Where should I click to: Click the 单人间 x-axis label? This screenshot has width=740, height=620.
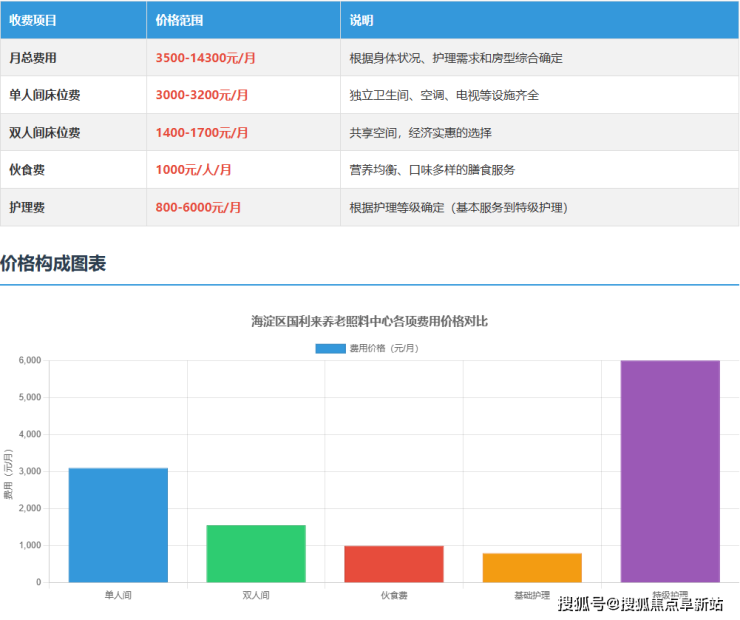pyautogui.click(x=118, y=595)
